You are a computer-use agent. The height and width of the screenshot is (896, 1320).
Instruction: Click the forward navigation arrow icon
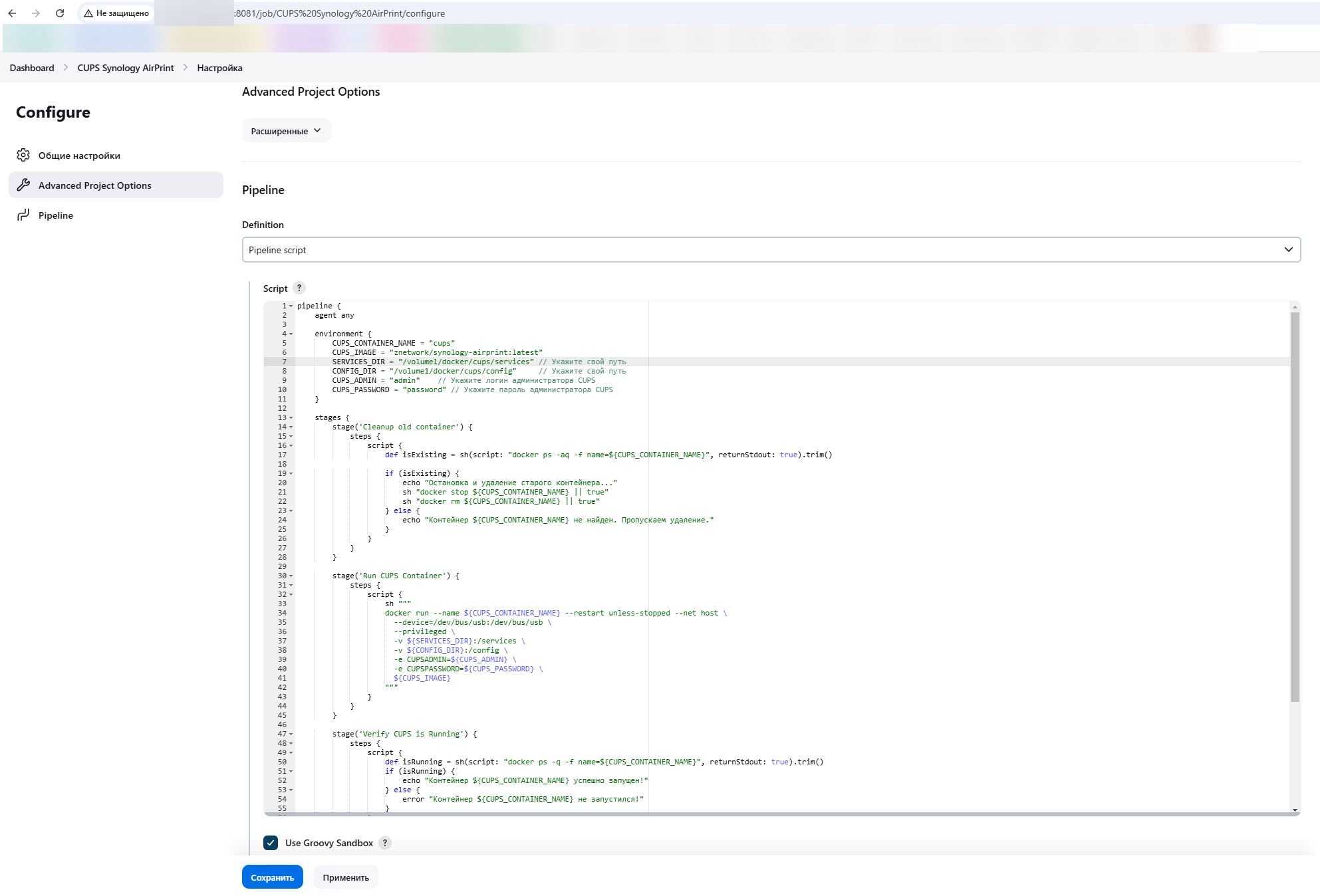[x=36, y=13]
